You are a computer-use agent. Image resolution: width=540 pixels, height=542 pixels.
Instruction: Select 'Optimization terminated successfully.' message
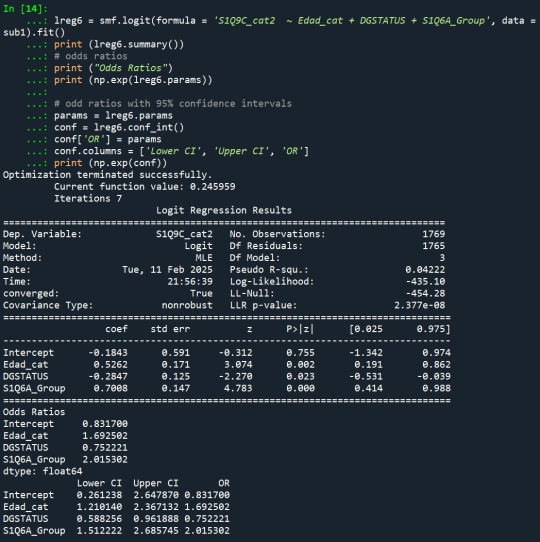pos(108,175)
